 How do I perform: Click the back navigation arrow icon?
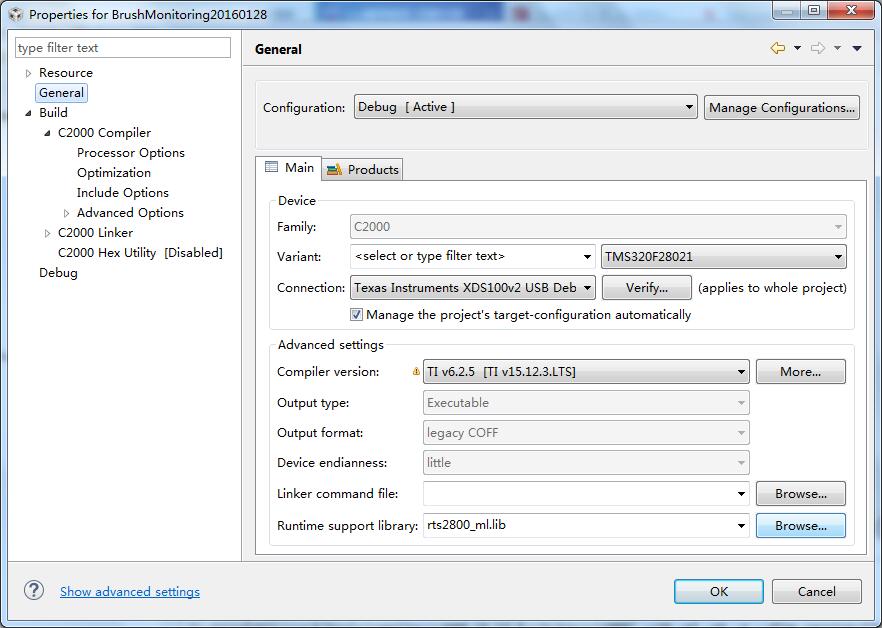pyautogui.click(x=777, y=48)
